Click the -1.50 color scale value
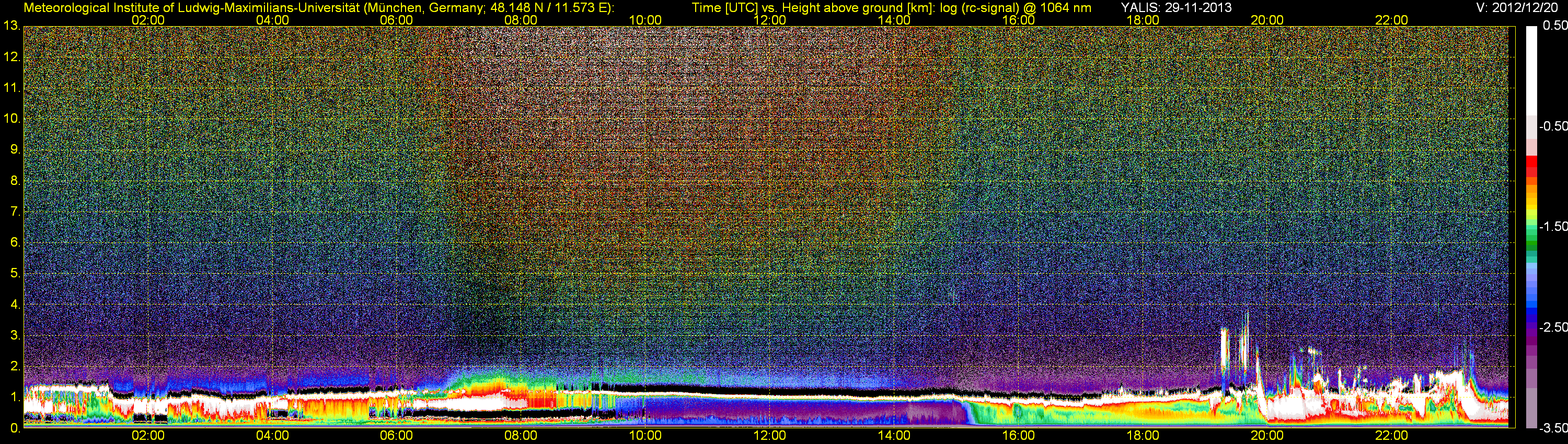Viewport: 1568px width, 444px height. click(x=1553, y=226)
